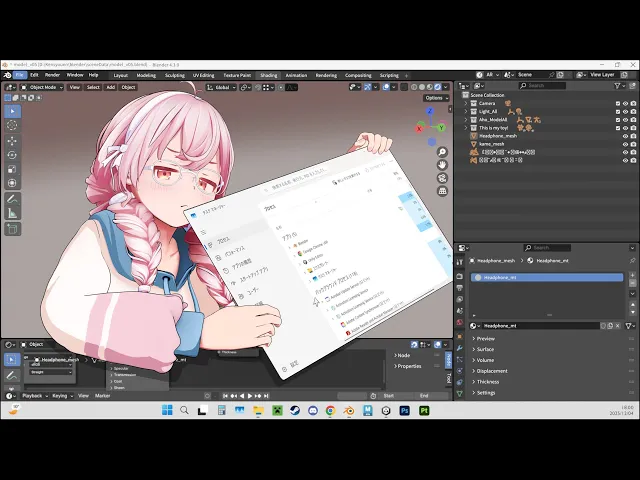Hide kamo_mesh in viewport via eye icon

[x=625, y=144]
